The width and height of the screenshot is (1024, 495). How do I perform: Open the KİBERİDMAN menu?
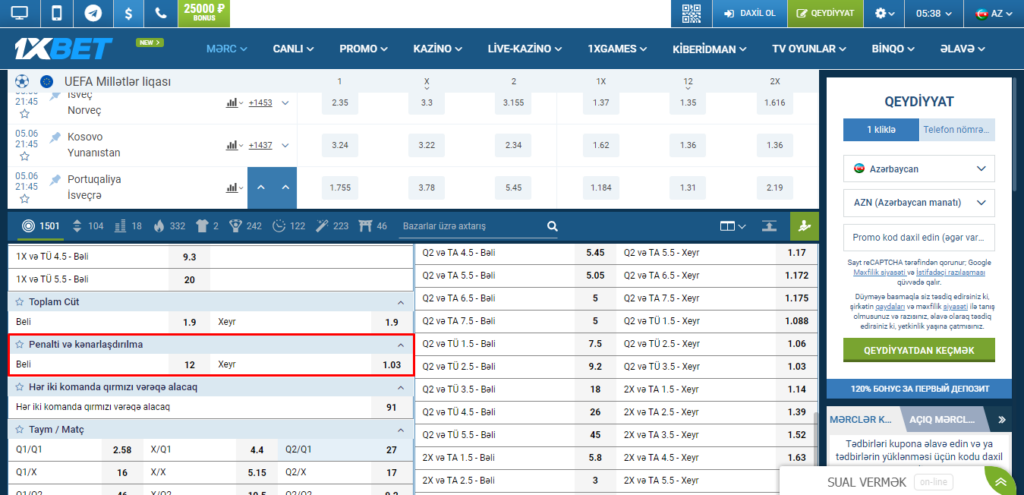coord(710,48)
